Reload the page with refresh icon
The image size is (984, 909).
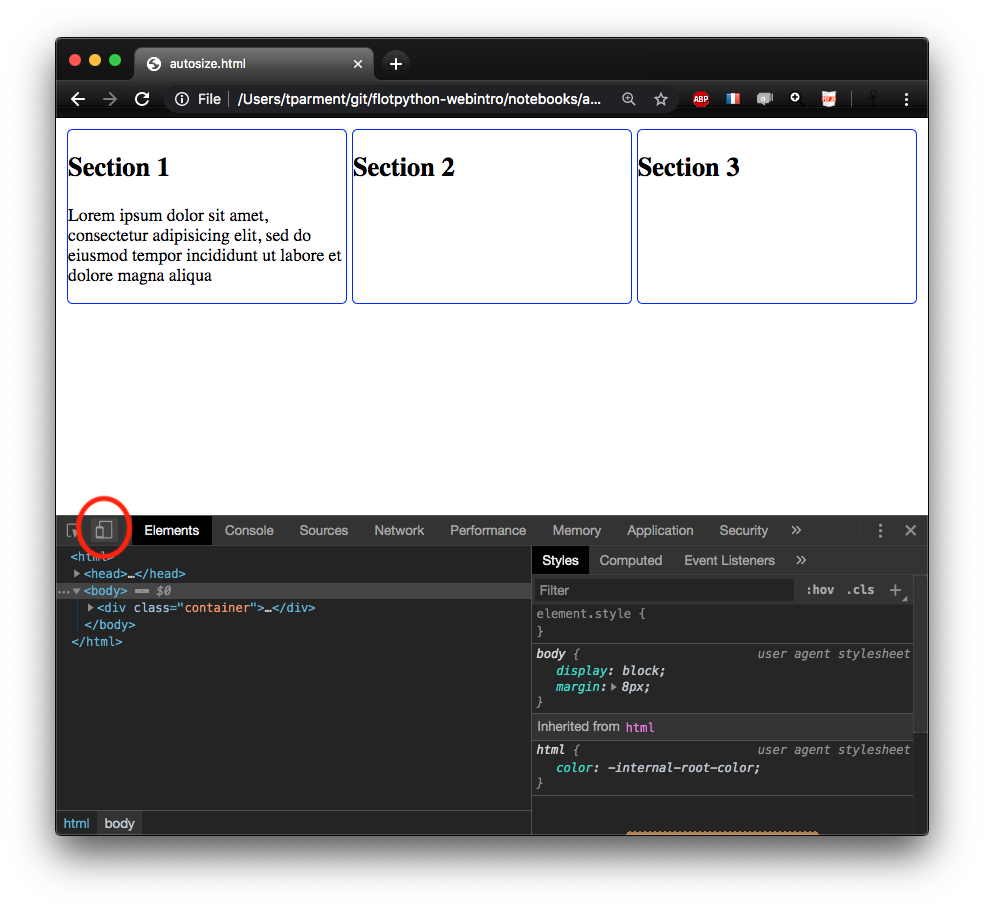coord(142,99)
